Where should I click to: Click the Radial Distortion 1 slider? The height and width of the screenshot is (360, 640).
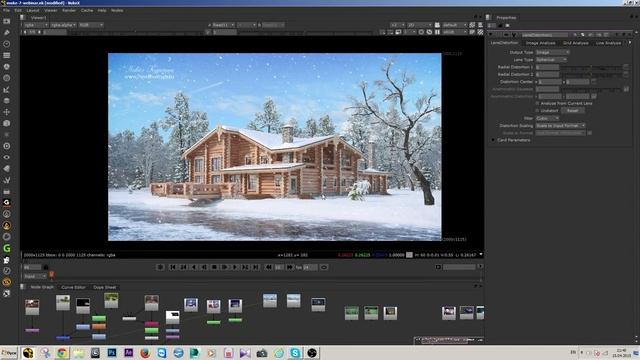tap(591, 67)
